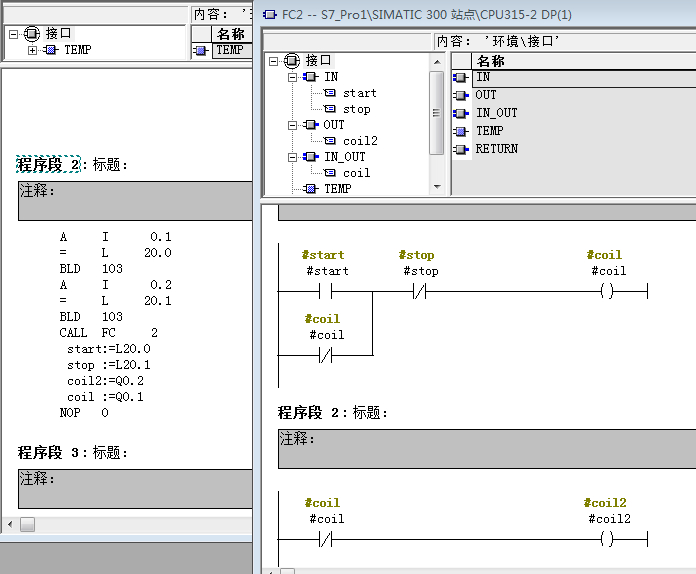Select the IN_OUT row in the 名称 table
Image resolution: width=696 pixels, height=574 pixels.
point(584,113)
